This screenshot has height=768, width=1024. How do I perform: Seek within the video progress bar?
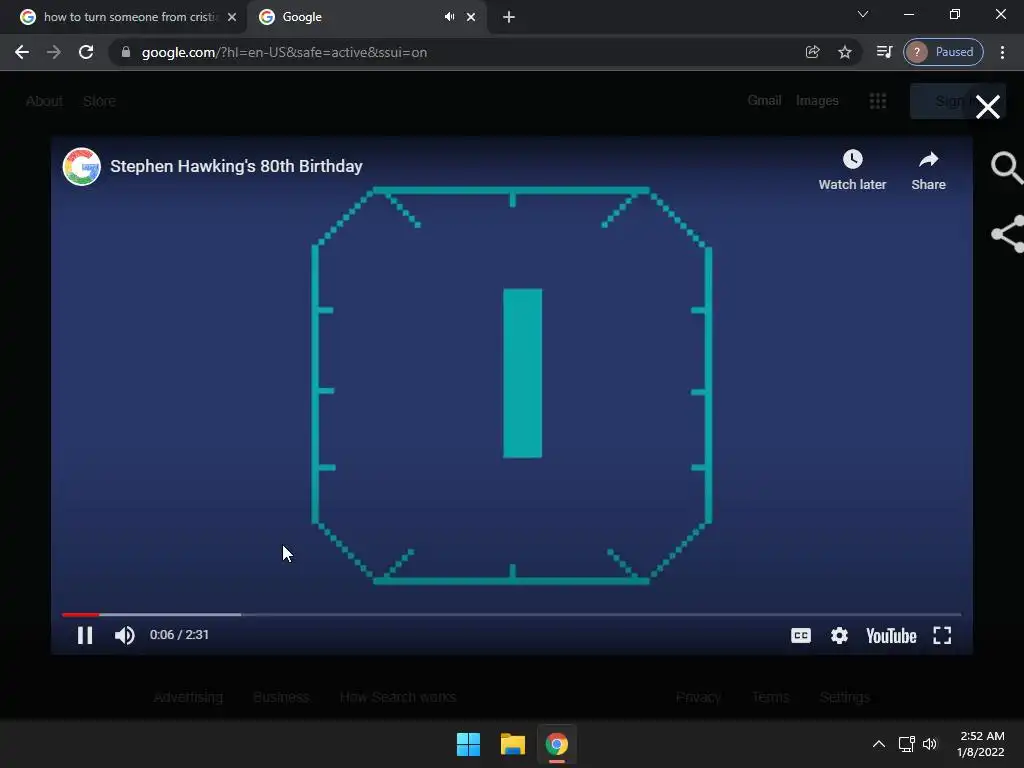point(511,615)
